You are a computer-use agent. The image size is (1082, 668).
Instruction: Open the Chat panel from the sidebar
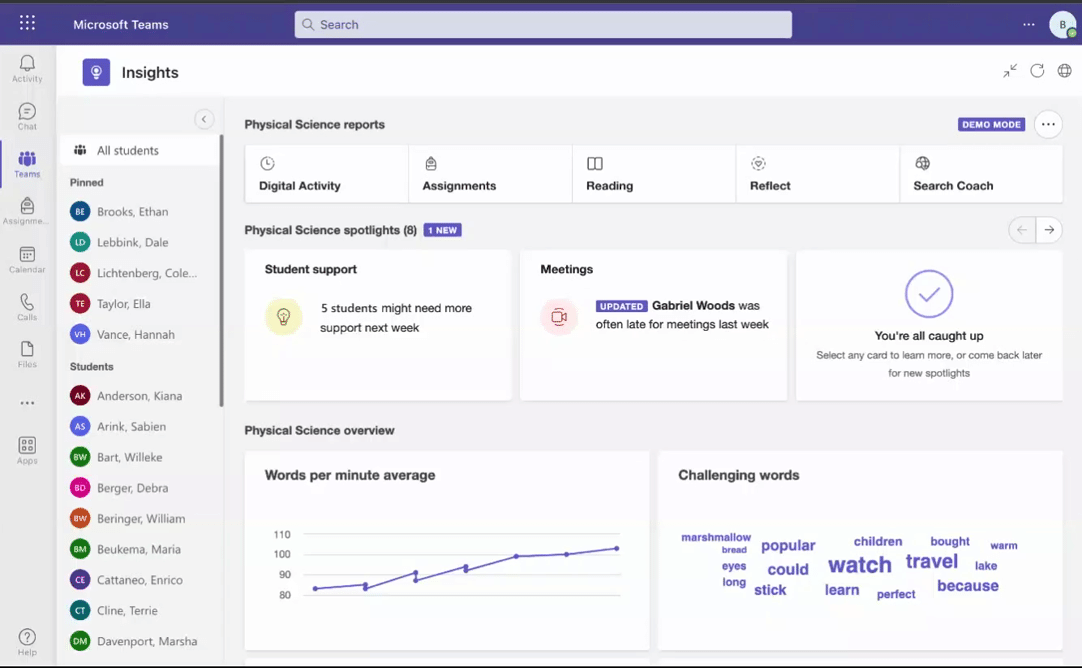[27, 115]
